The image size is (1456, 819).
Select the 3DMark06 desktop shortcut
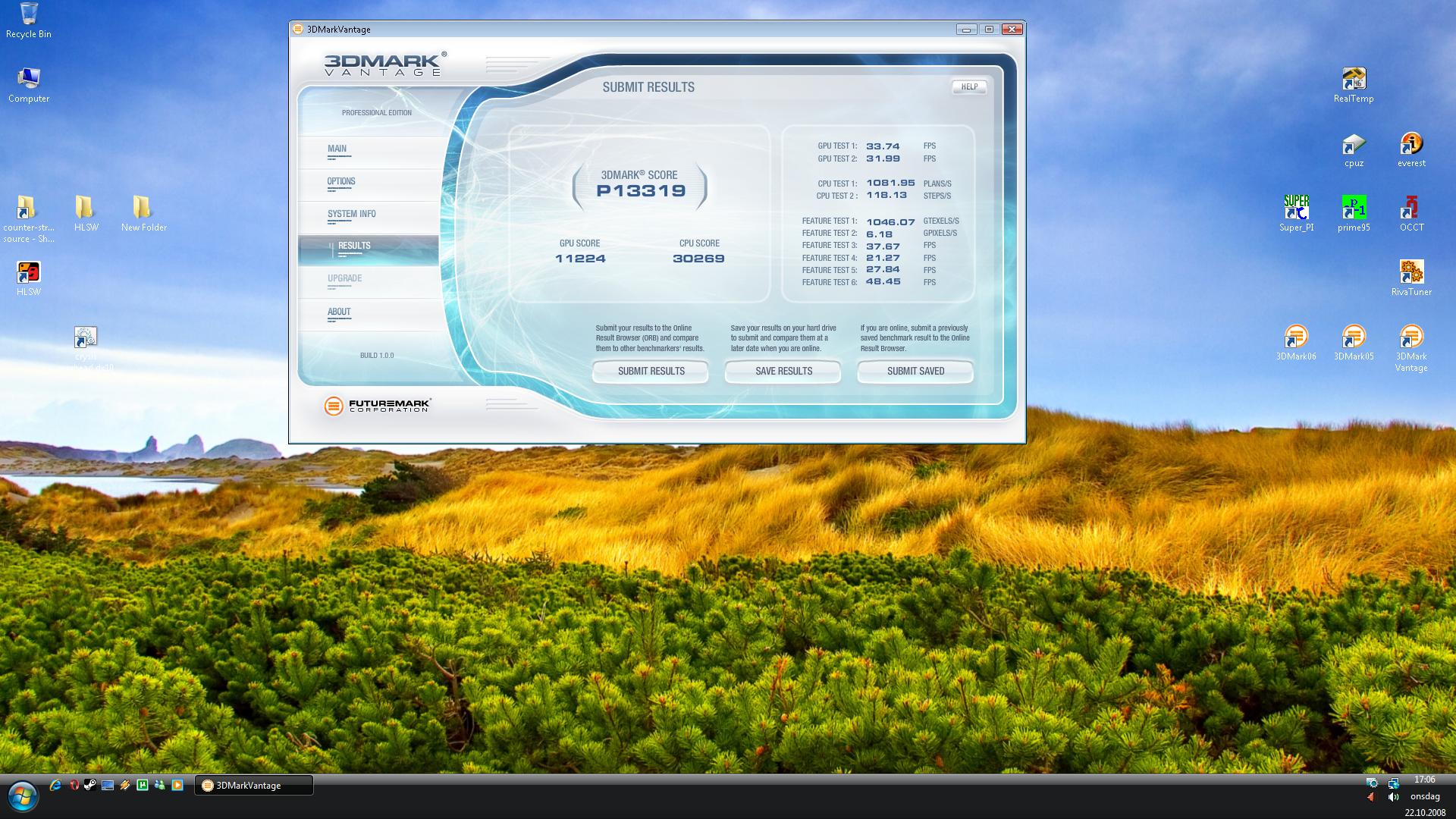coord(1296,343)
